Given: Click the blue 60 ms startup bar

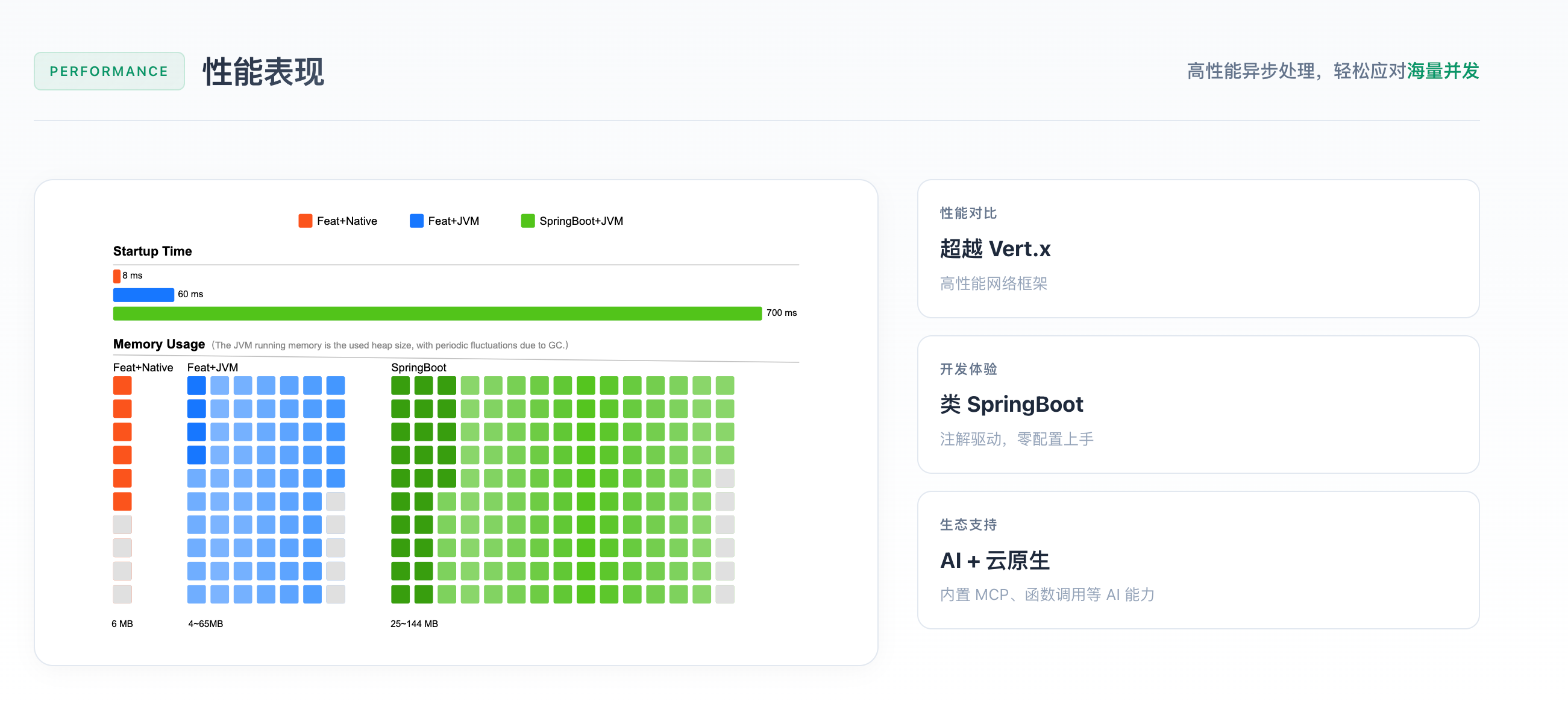Looking at the screenshot, I should pyautogui.click(x=143, y=295).
